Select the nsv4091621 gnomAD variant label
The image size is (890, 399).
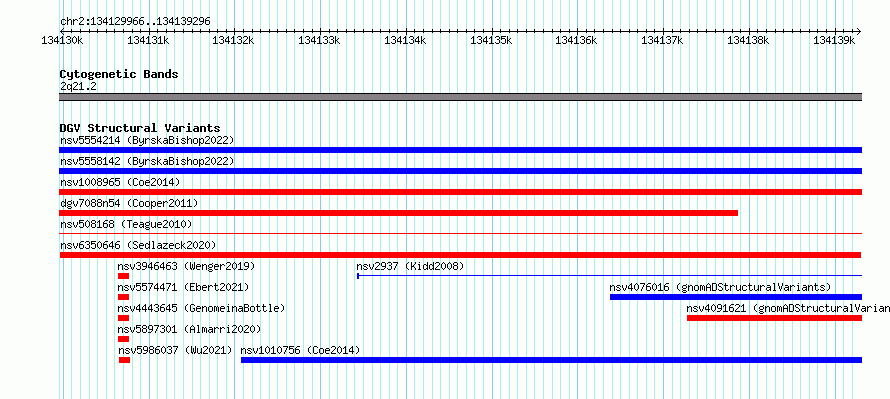(x=788, y=308)
